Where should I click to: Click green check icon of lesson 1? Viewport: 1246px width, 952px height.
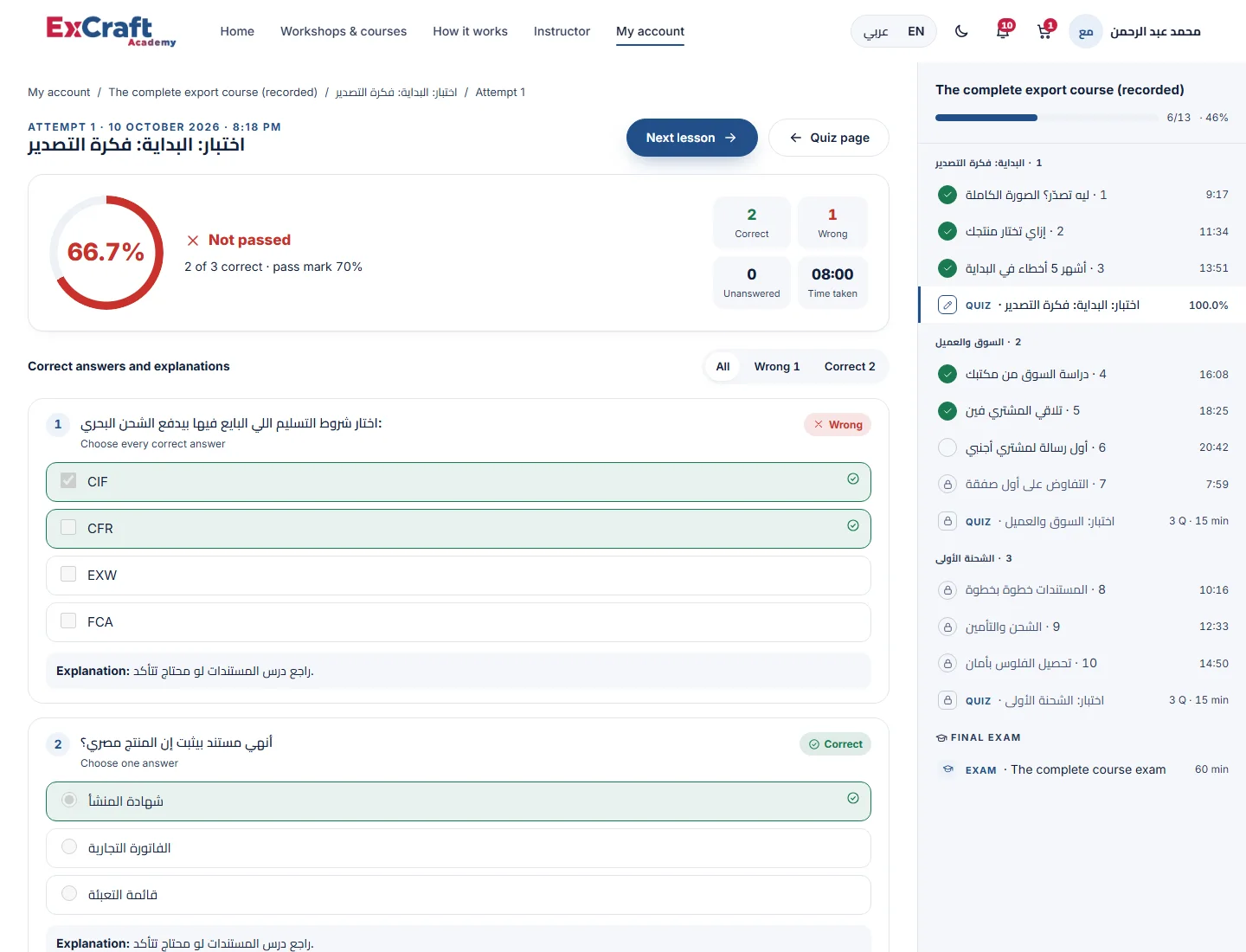[x=947, y=195]
